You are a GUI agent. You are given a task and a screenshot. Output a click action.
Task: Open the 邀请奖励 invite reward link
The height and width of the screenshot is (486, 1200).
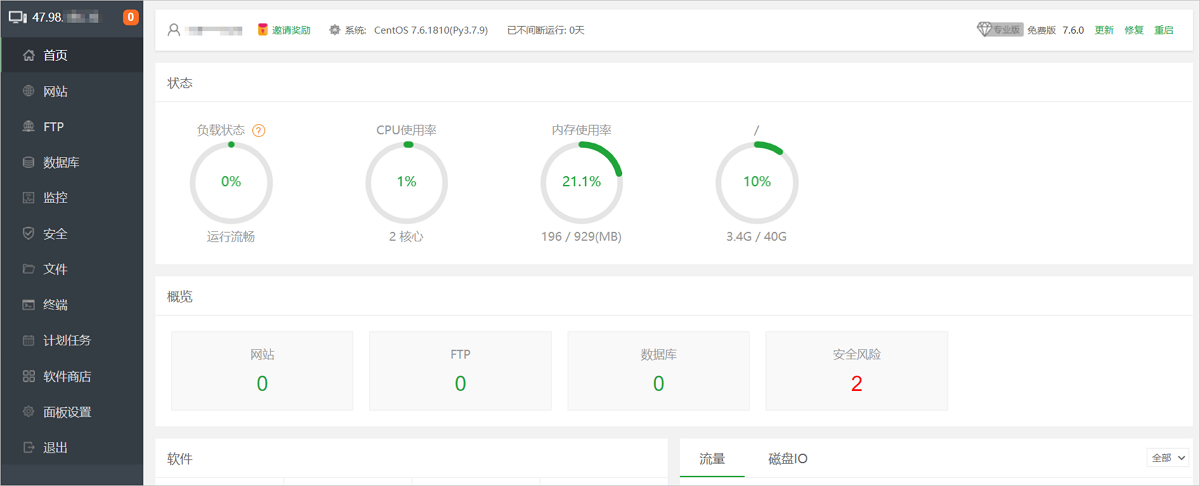(x=285, y=30)
